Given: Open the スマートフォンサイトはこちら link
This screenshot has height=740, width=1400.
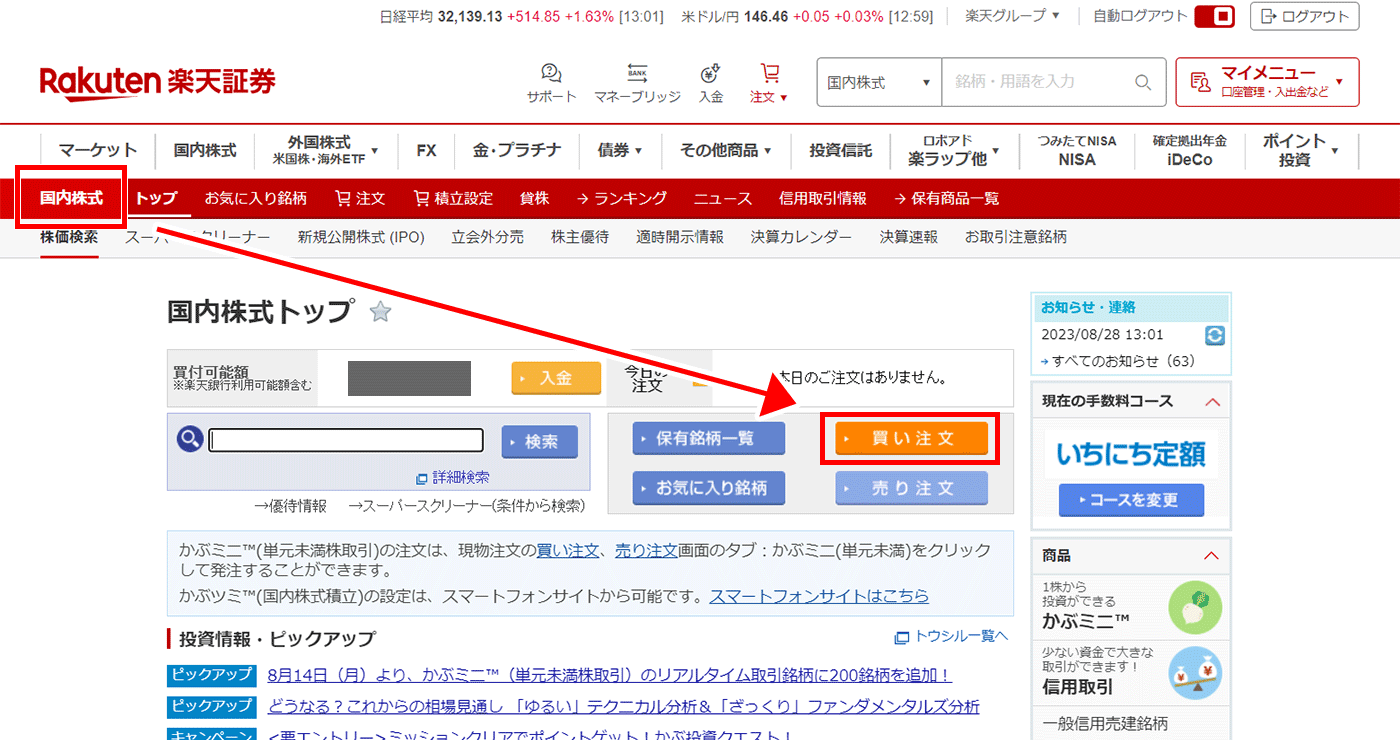Looking at the screenshot, I should coord(819,596).
